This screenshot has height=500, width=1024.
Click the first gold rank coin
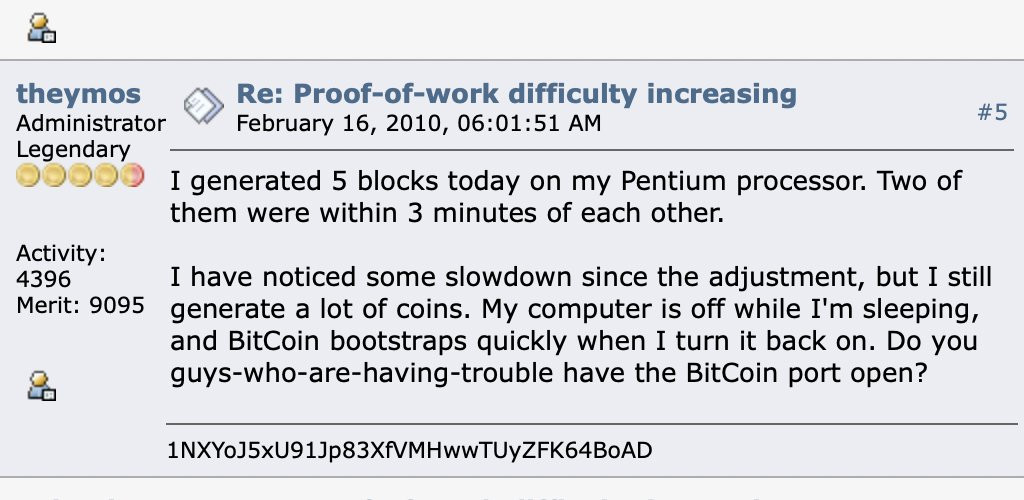tap(28, 176)
